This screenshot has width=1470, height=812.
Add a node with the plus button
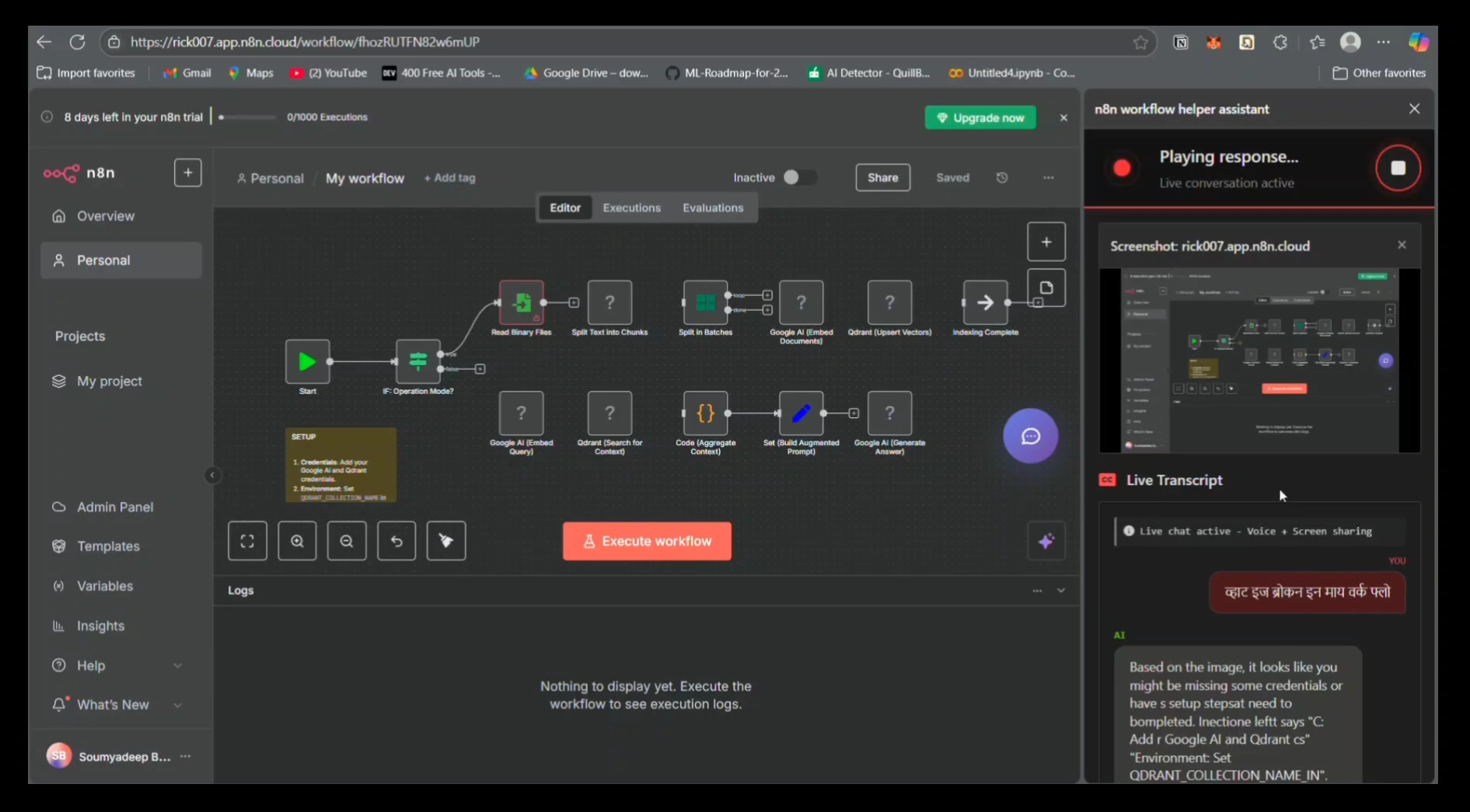[1046, 242]
